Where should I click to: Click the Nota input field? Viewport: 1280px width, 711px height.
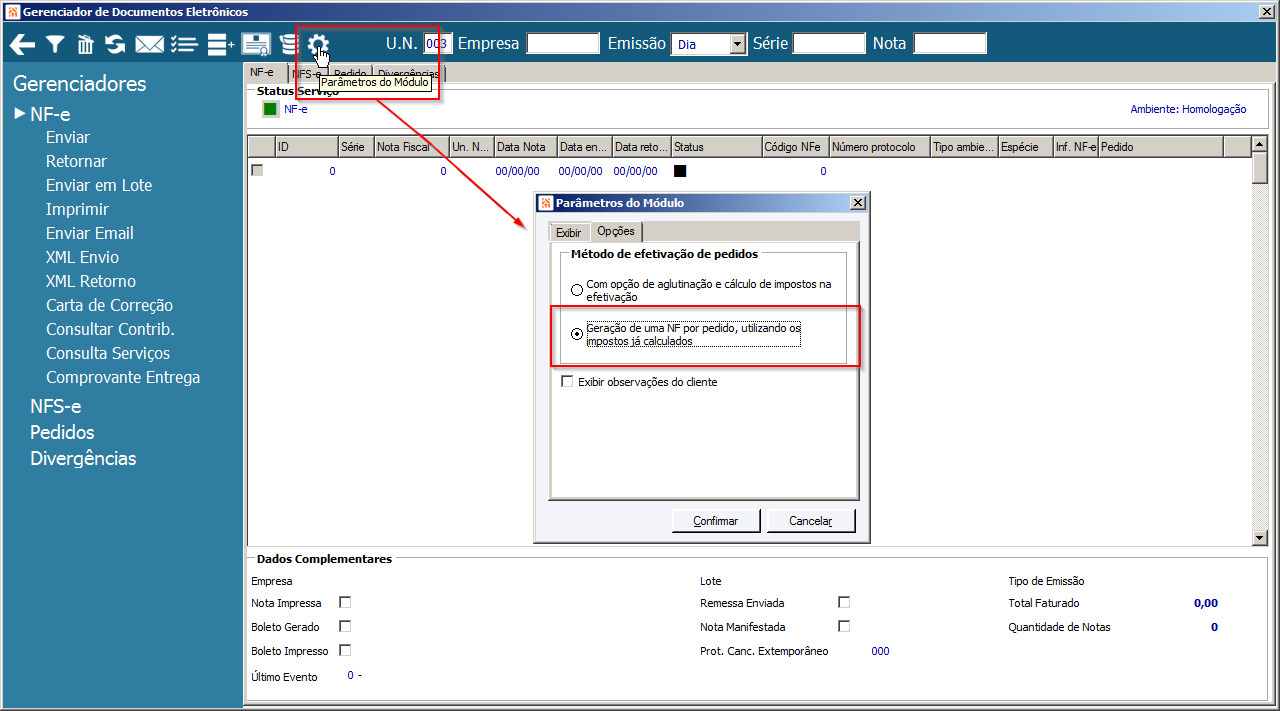(950, 43)
